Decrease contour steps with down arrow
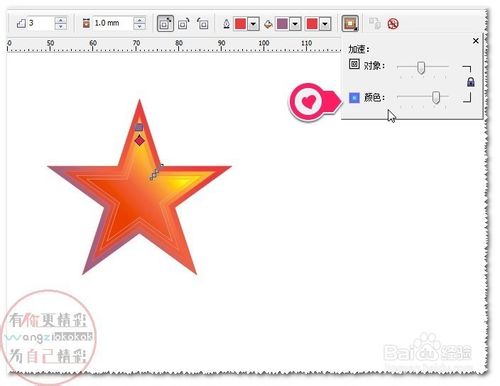Image resolution: width=500 pixels, height=386 pixels. coord(60,27)
